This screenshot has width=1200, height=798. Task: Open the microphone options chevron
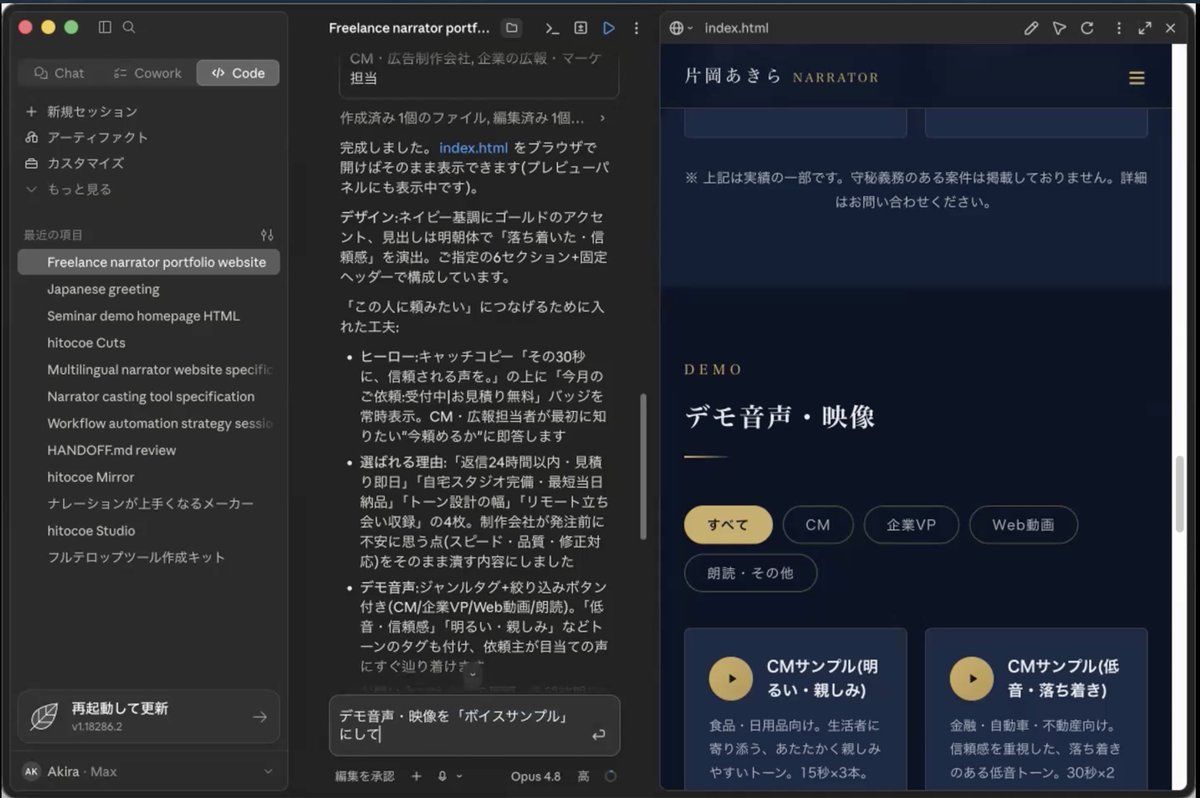click(459, 776)
